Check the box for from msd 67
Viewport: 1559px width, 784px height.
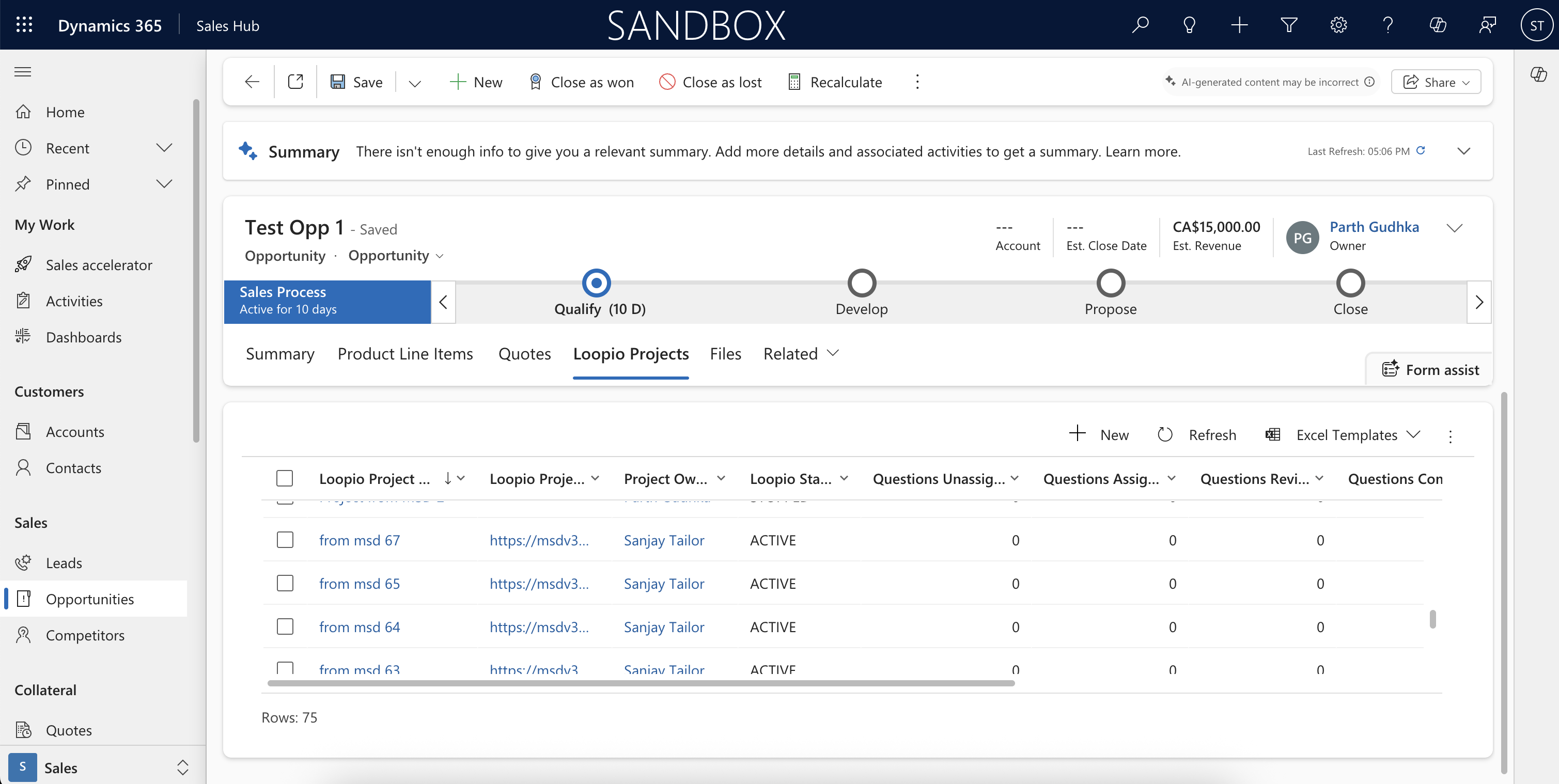(285, 540)
